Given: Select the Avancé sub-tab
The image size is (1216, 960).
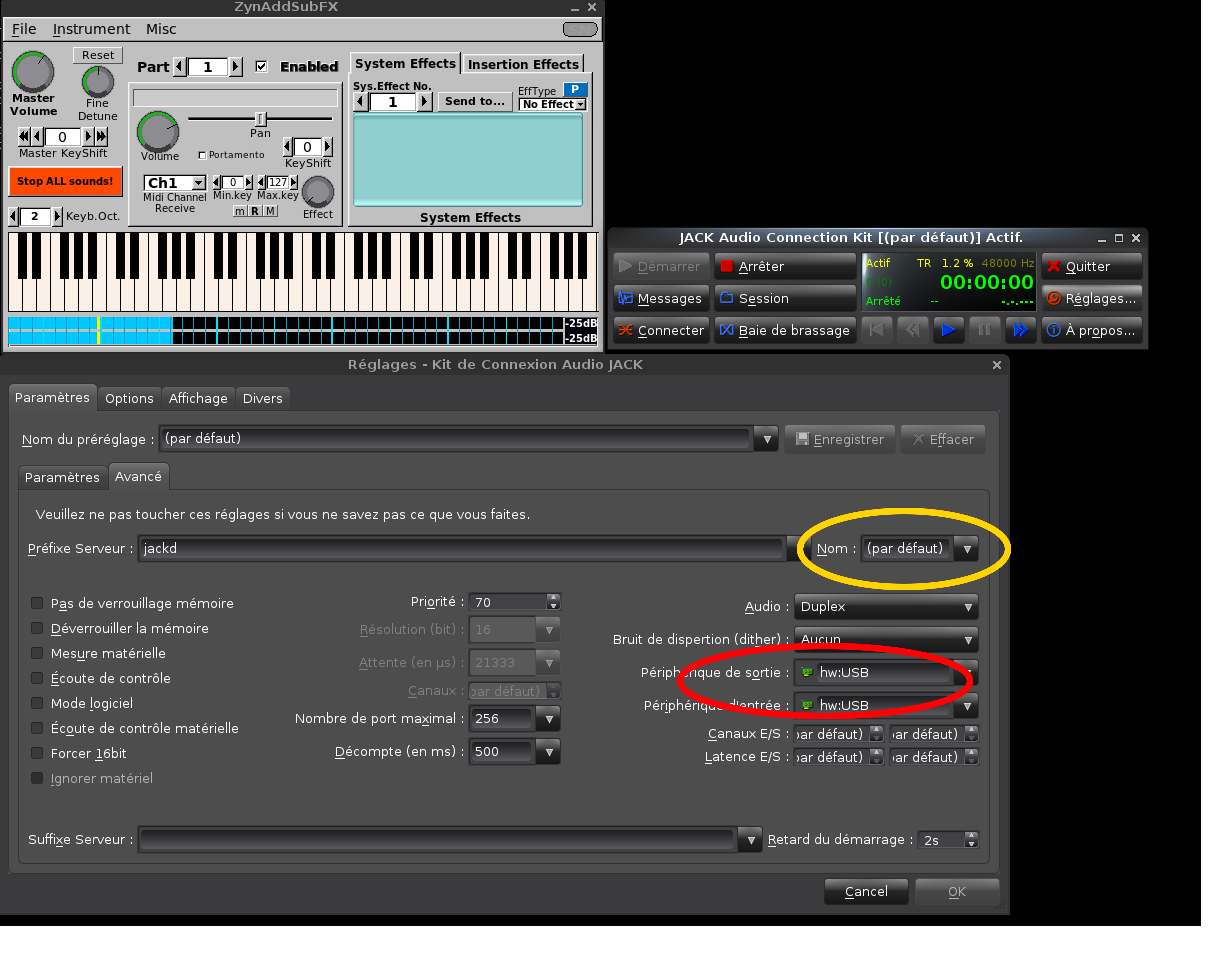Looking at the screenshot, I should (138, 476).
